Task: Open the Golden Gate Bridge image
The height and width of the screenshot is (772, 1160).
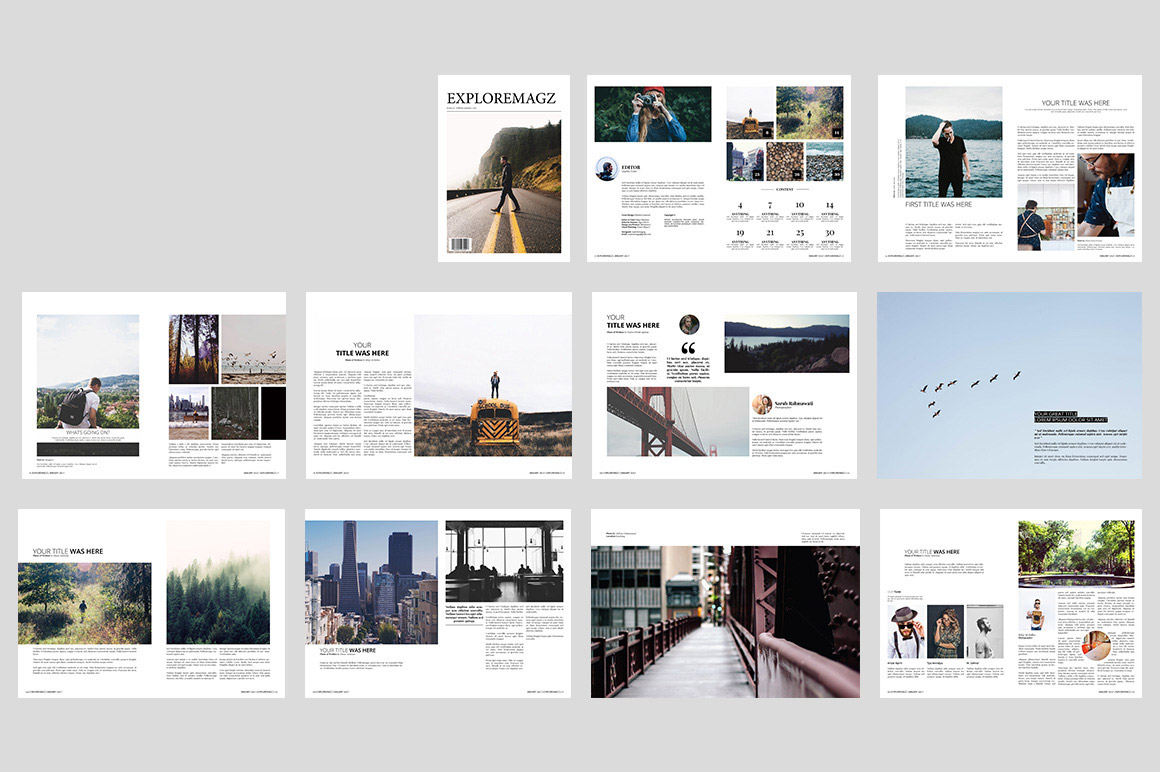Action: [x=677, y=421]
